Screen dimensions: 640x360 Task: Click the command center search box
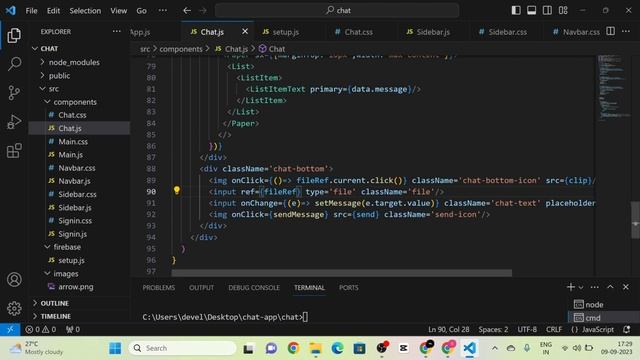tap(338, 11)
